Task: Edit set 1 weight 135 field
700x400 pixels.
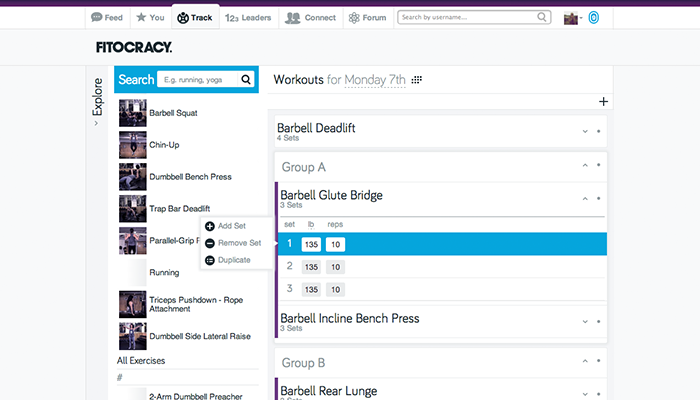Action: (311, 244)
